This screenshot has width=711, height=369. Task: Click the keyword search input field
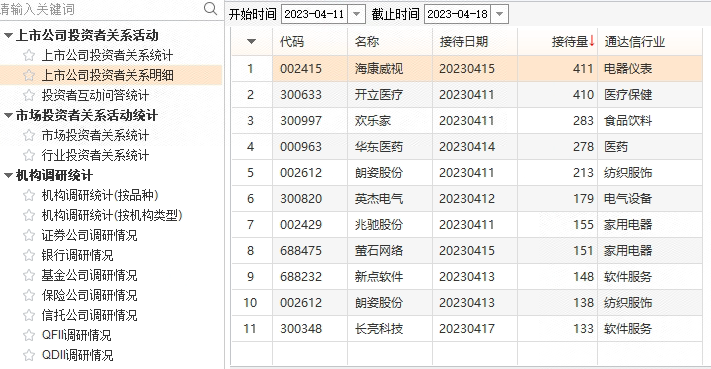click(x=100, y=9)
